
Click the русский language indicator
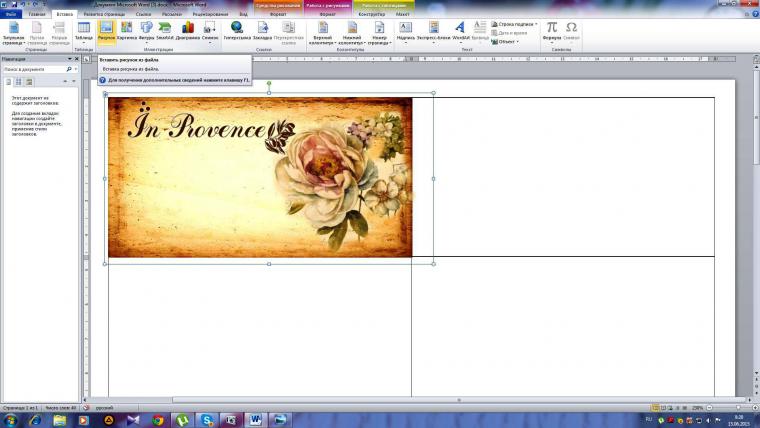point(105,408)
